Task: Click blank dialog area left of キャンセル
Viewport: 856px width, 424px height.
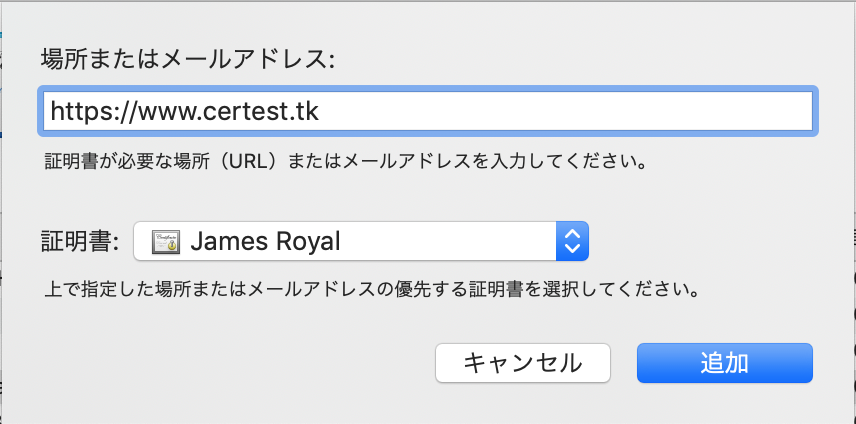Action: (250, 363)
